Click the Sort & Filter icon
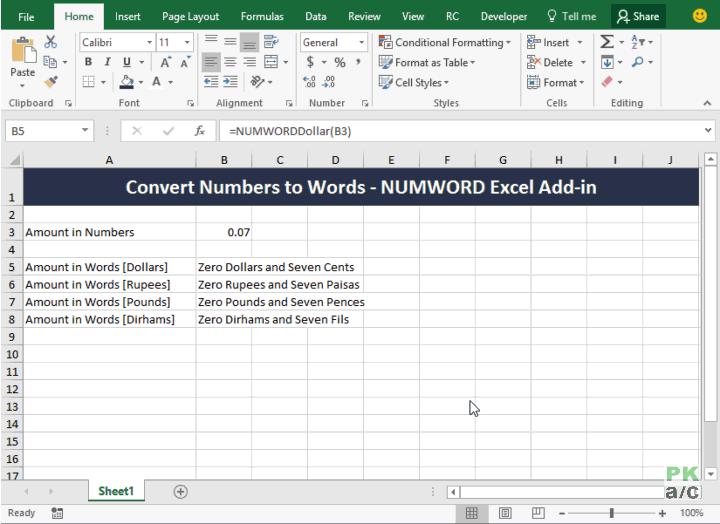The width and height of the screenshot is (720, 524). pos(638,42)
